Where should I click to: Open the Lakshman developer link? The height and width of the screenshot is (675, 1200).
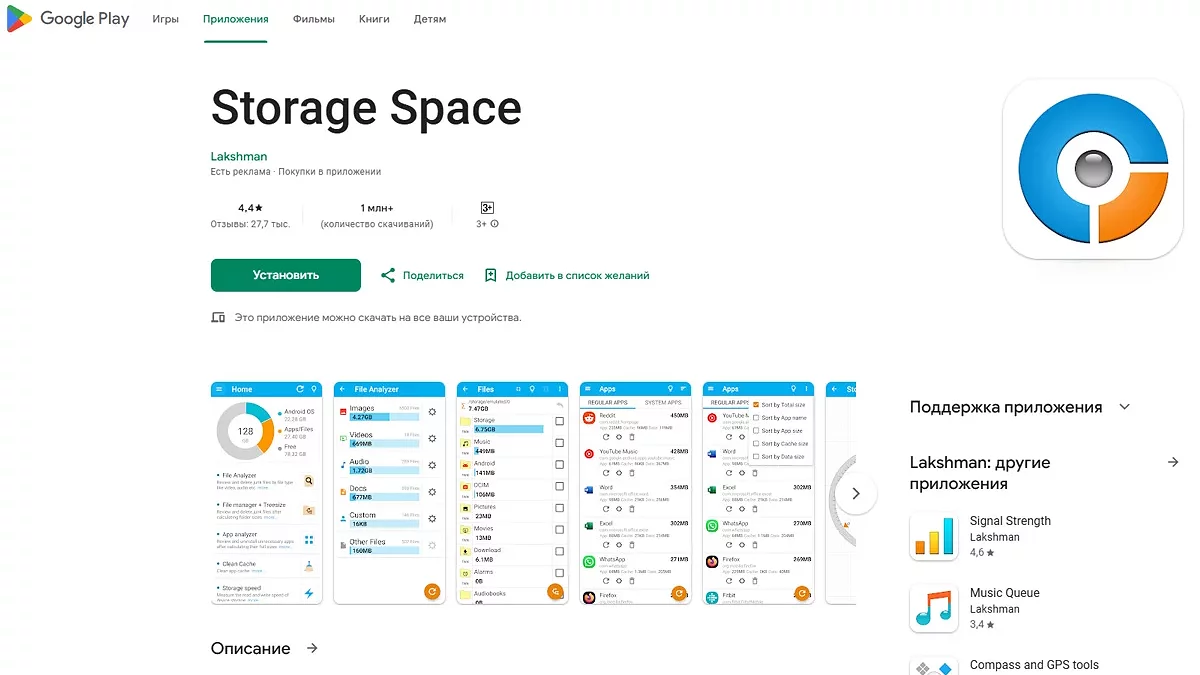coord(239,156)
